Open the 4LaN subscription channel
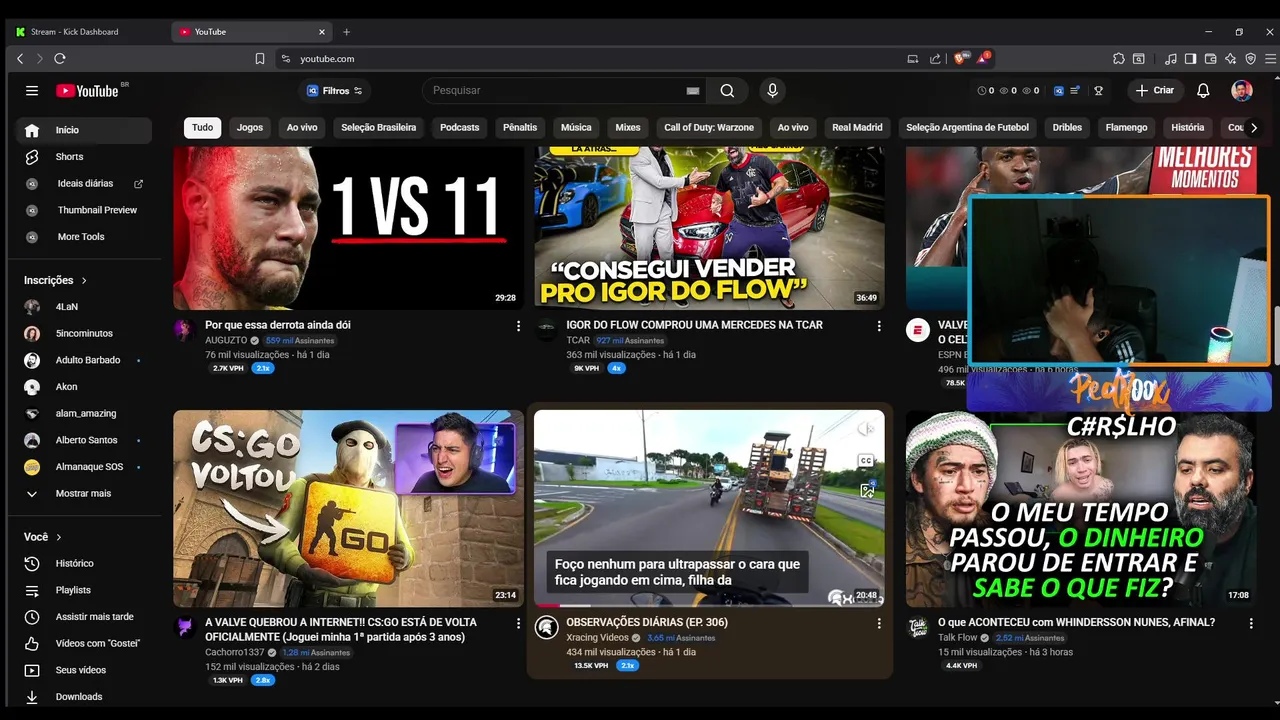The height and width of the screenshot is (720, 1280). [x=84, y=307]
